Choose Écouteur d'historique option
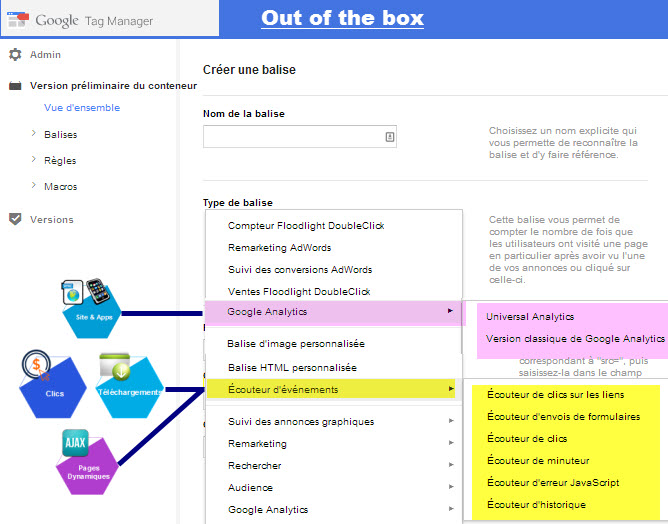The width and height of the screenshot is (668, 524). click(536, 505)
